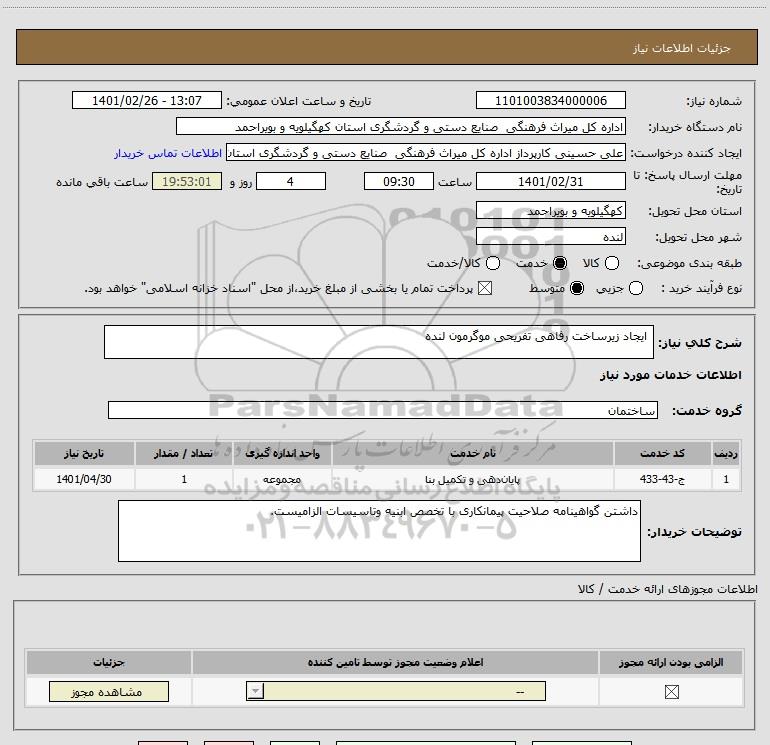Click the اطلاعات مجوزهای ارائه خدمت / کالا heading
Image resolution: width=770 pixels, height=745 pixels.
pos(668,589)
